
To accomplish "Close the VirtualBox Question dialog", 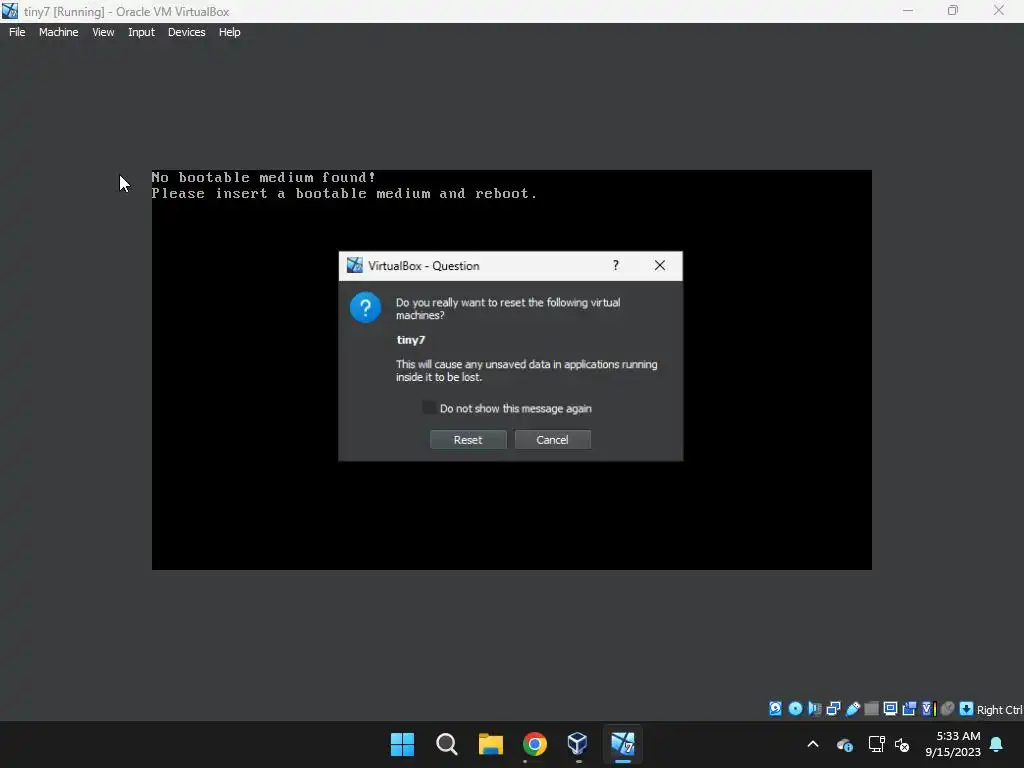I will pyautogui.click(x=660, y=265).
